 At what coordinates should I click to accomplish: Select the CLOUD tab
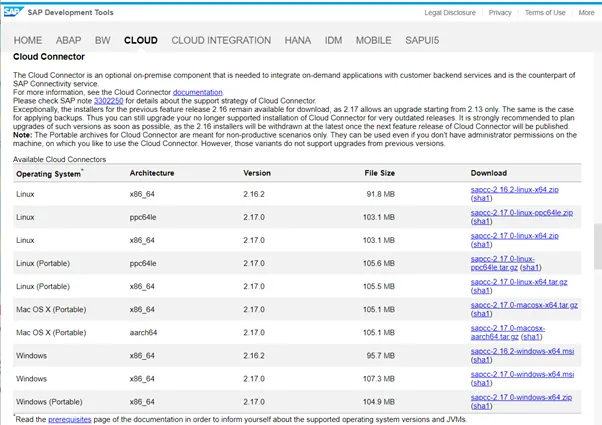(141, 40)
